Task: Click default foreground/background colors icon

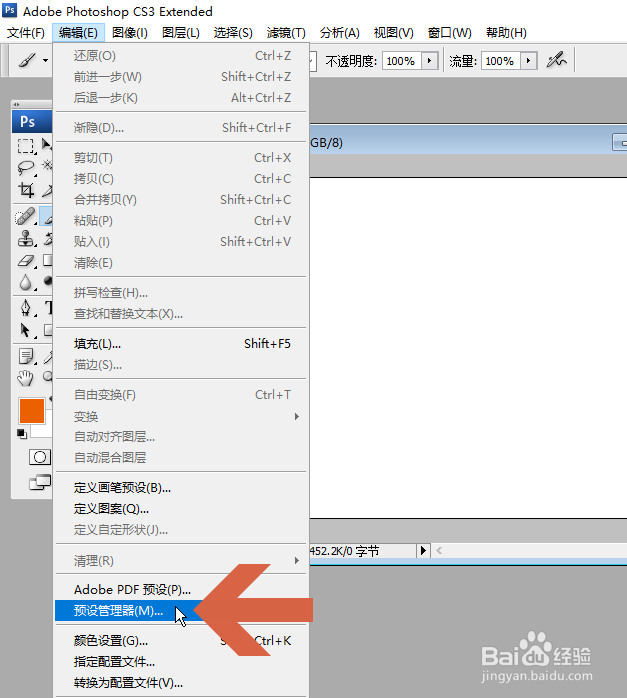Action: coord(22,434)
